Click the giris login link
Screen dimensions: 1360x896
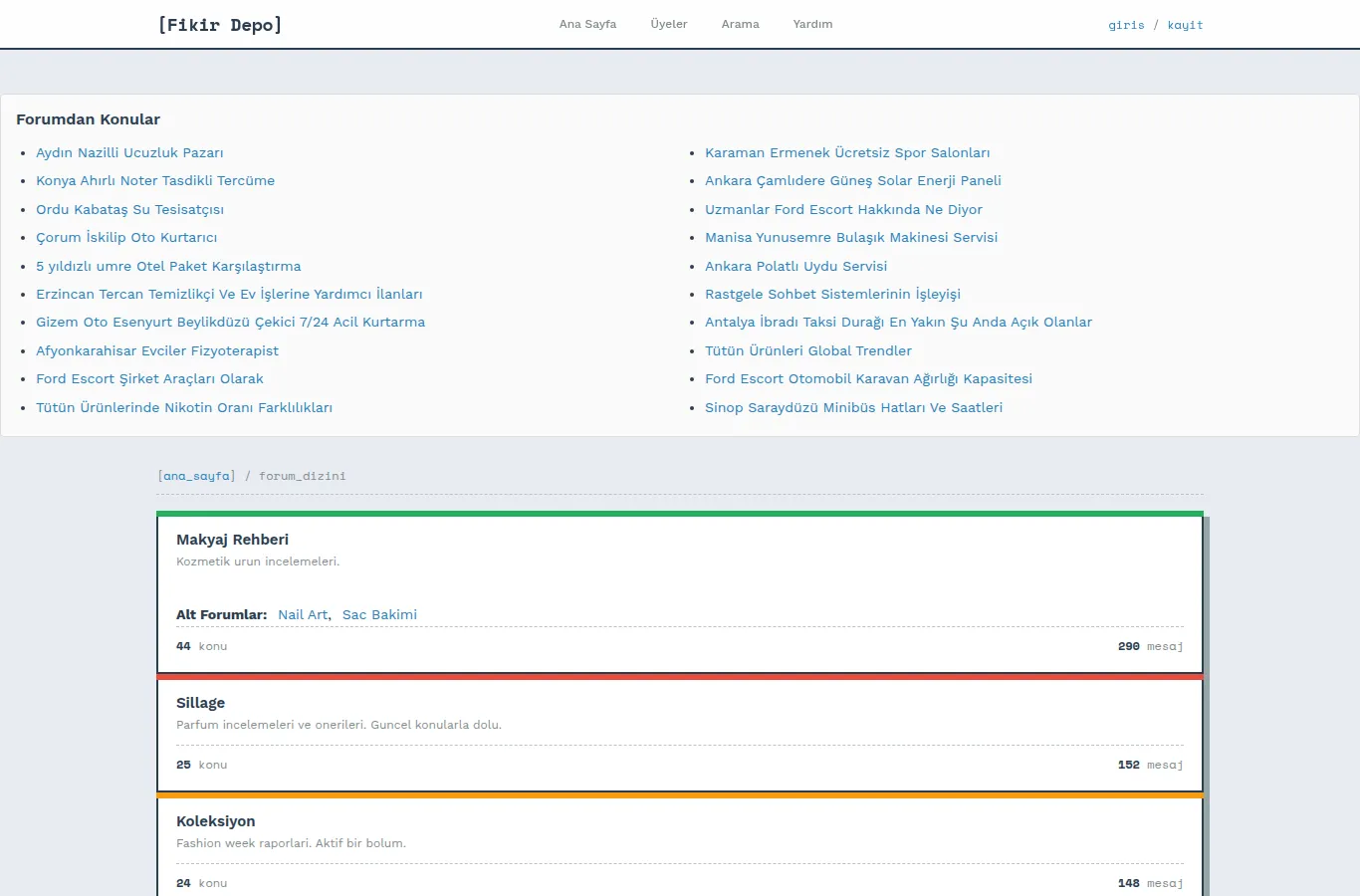coord(1126,25)
